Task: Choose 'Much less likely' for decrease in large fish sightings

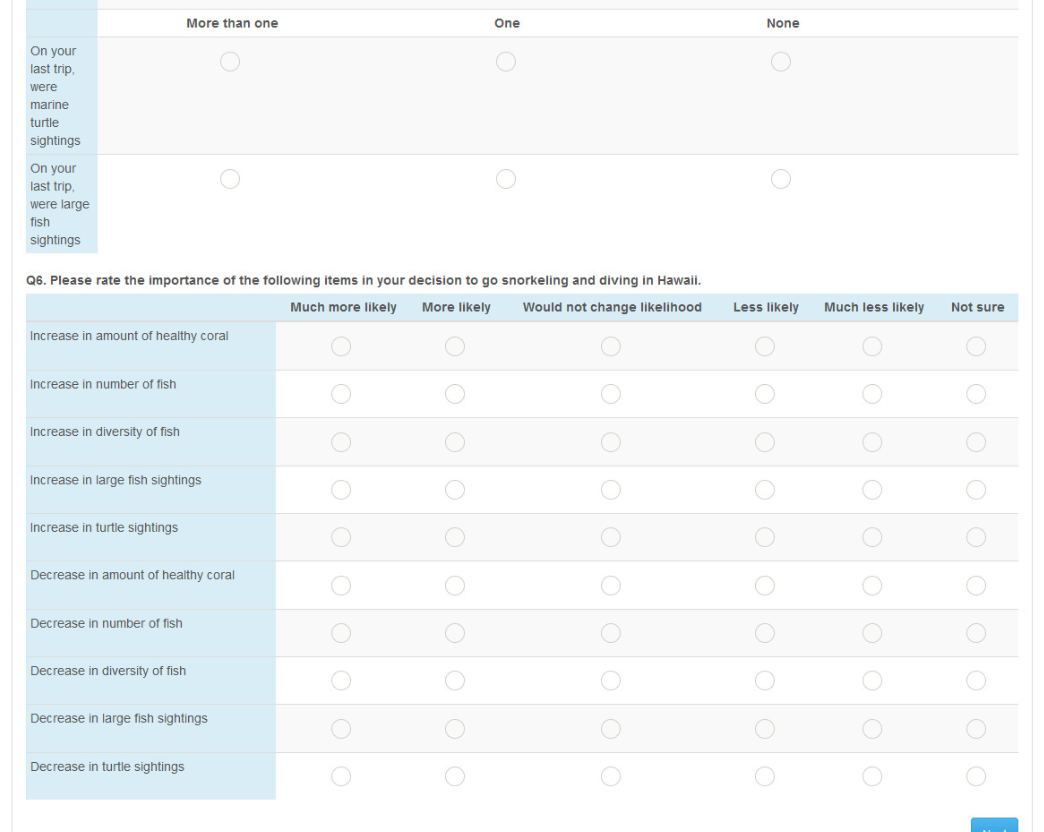Action: [x=872, y=729]
